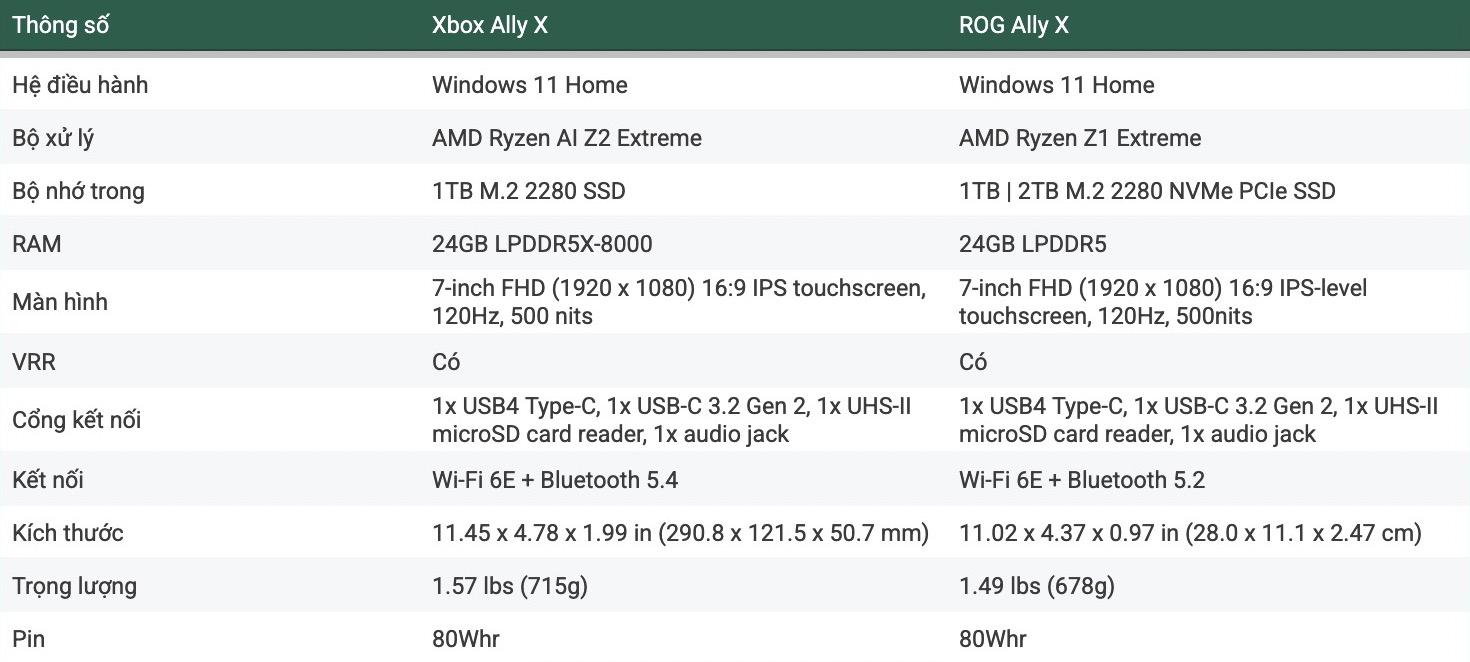Click the VRR row label
This screenshot has height=662, width=1470.
34,362
